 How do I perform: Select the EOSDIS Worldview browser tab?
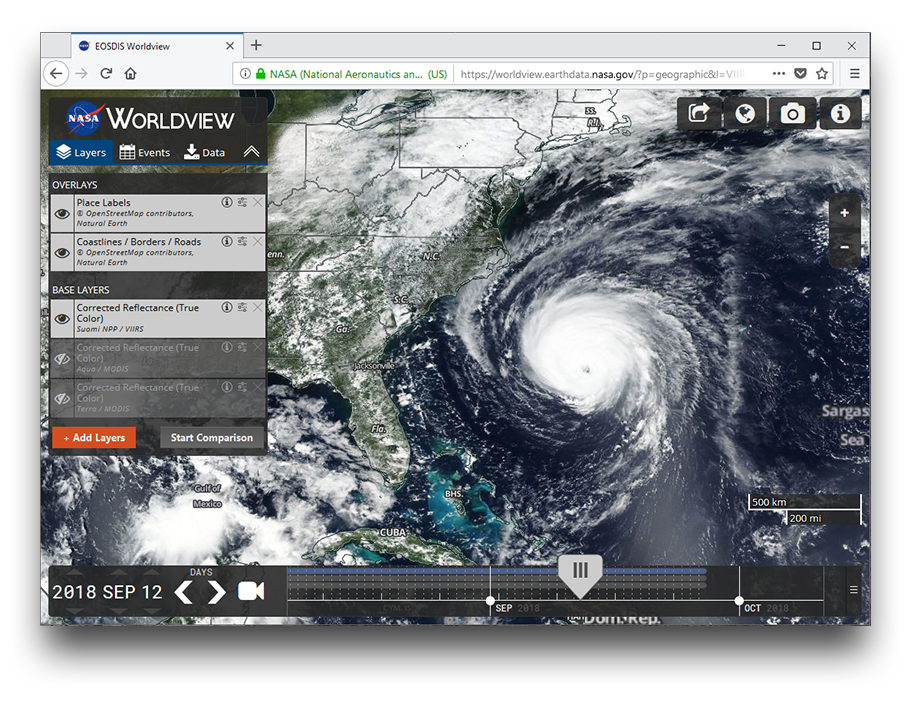tap(157, 46)
